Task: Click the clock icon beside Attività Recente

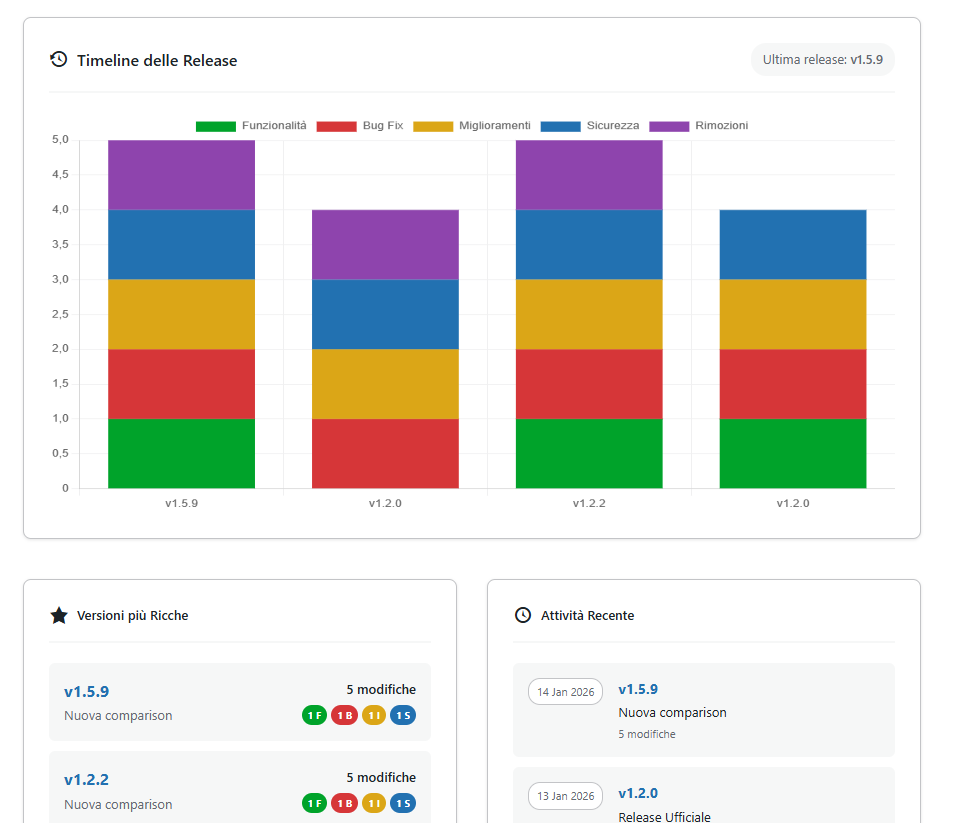Action: point(523,615)
